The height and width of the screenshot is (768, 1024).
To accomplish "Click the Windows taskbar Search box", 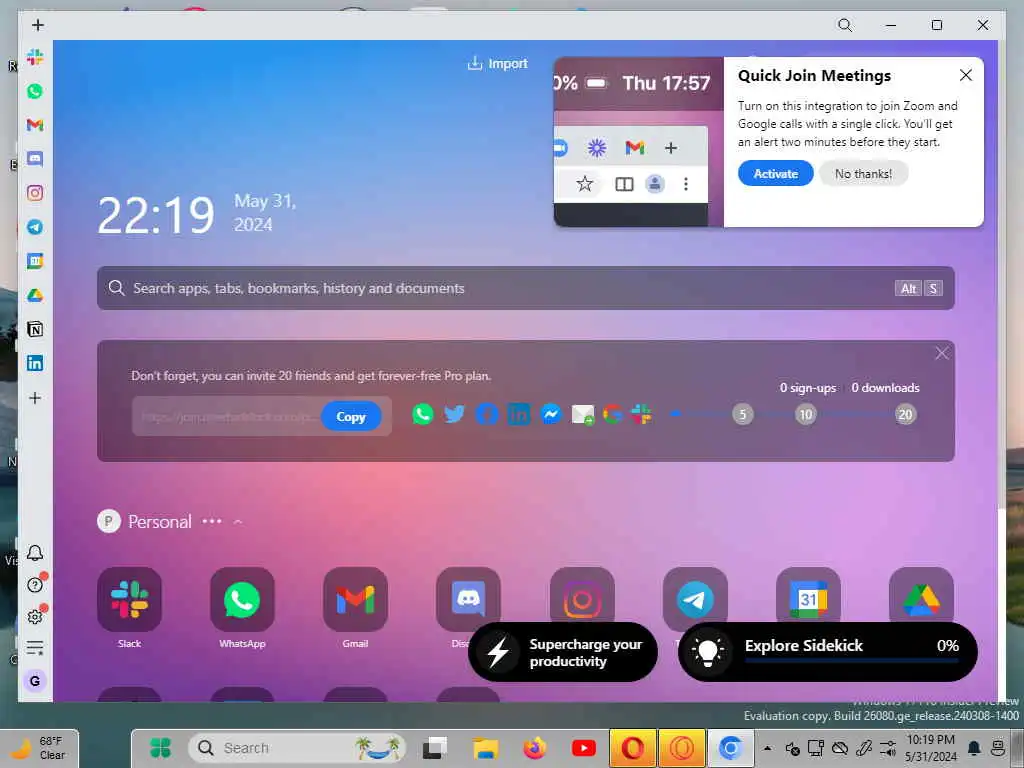I will (297, 748).
